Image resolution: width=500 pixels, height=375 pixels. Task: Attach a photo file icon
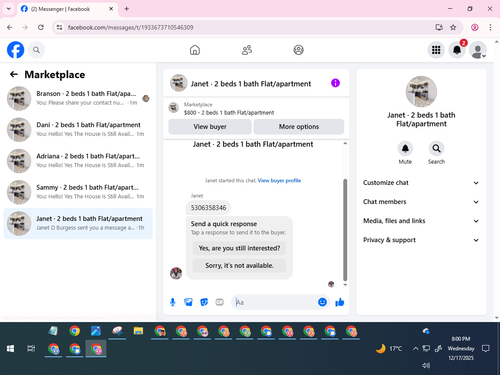pos(188,302)
